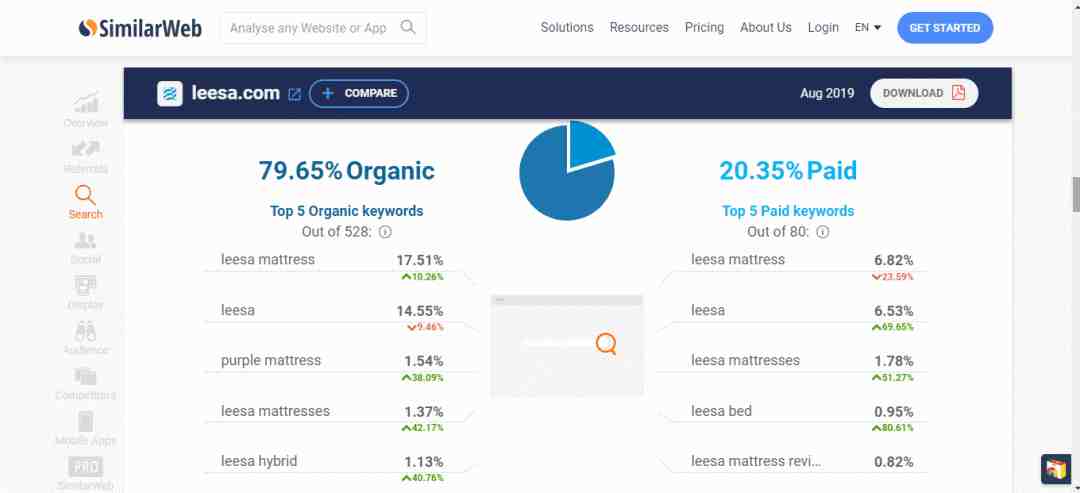Open the Overview sidebar icon

(x=85, y=103)
